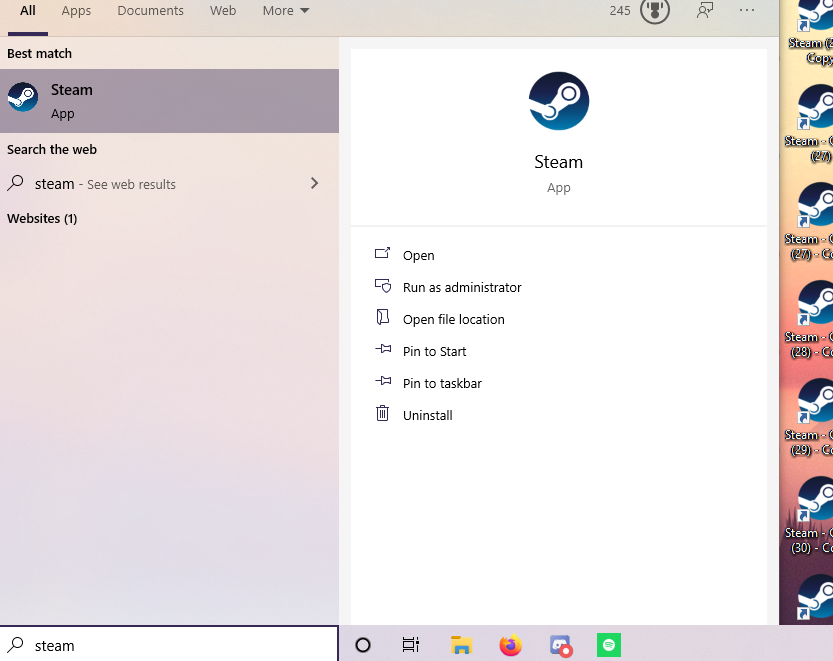Launch Firefox from taskbar
The image size is (833, 661).
(x=511, y=645)
